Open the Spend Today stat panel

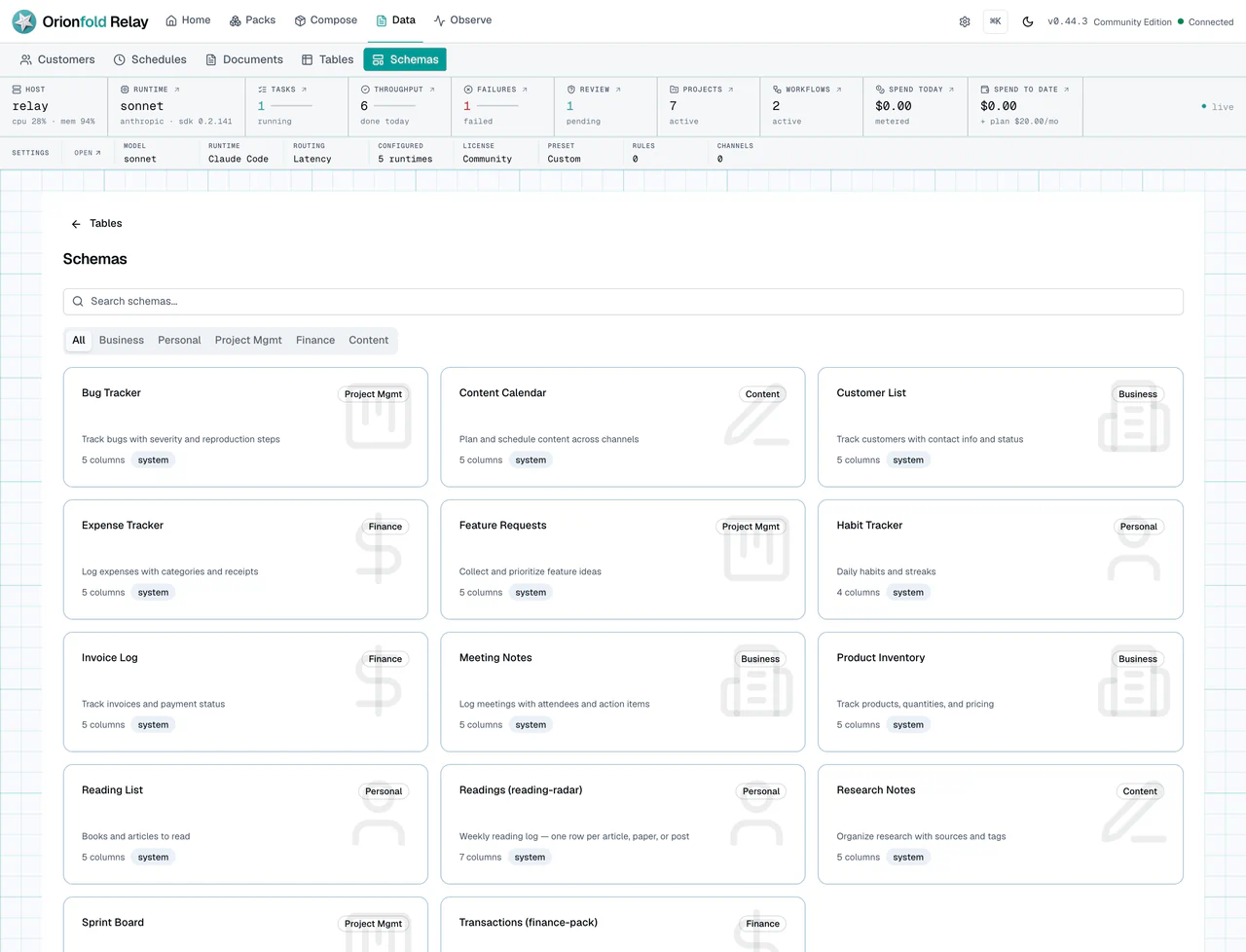[915, 106]
